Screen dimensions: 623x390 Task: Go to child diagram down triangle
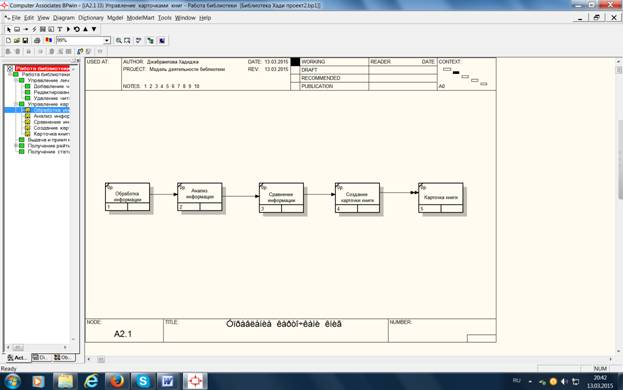[94, 29]
